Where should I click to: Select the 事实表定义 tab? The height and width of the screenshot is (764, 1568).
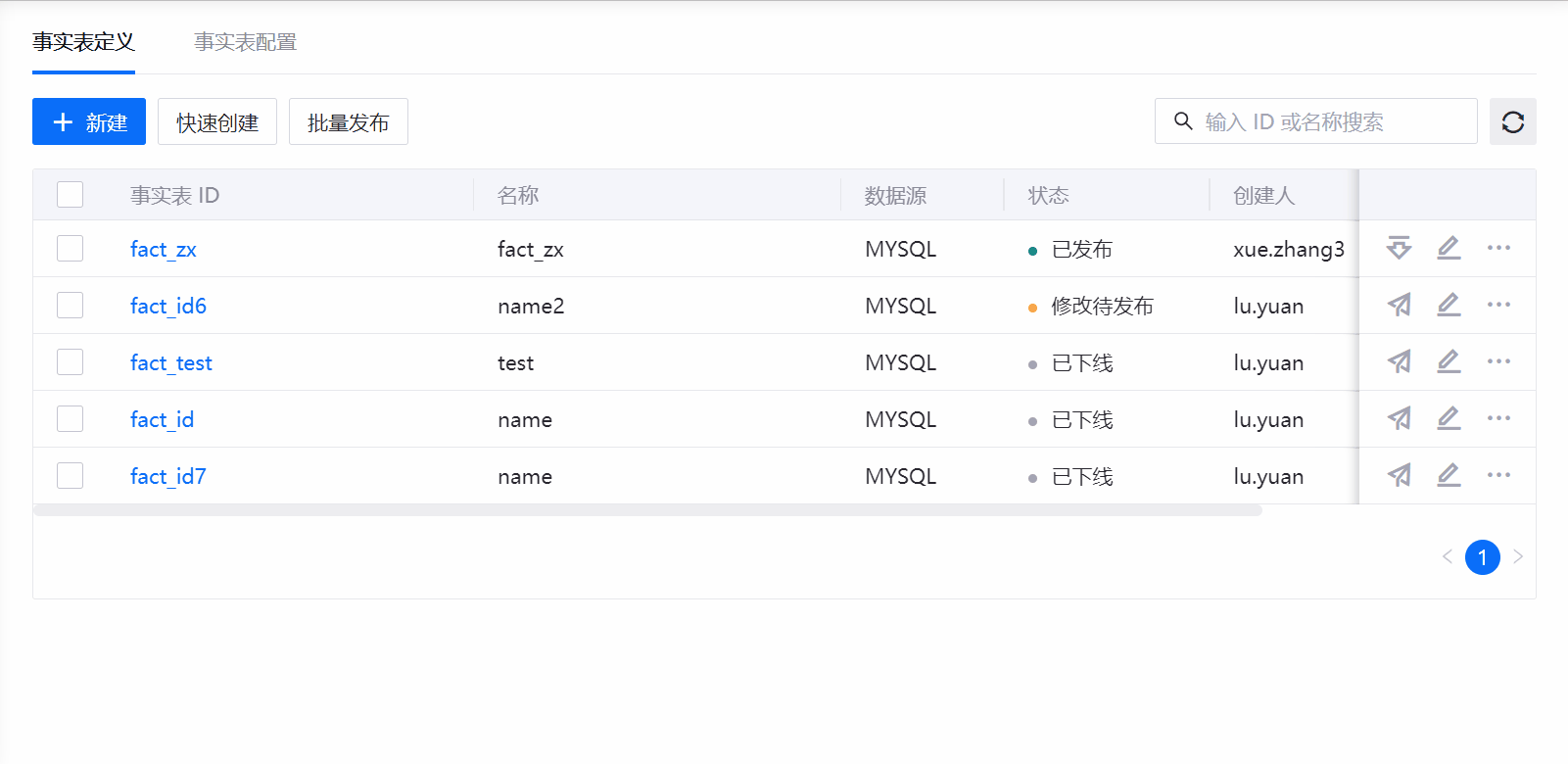pyautogui.click(x=83, y=42)
